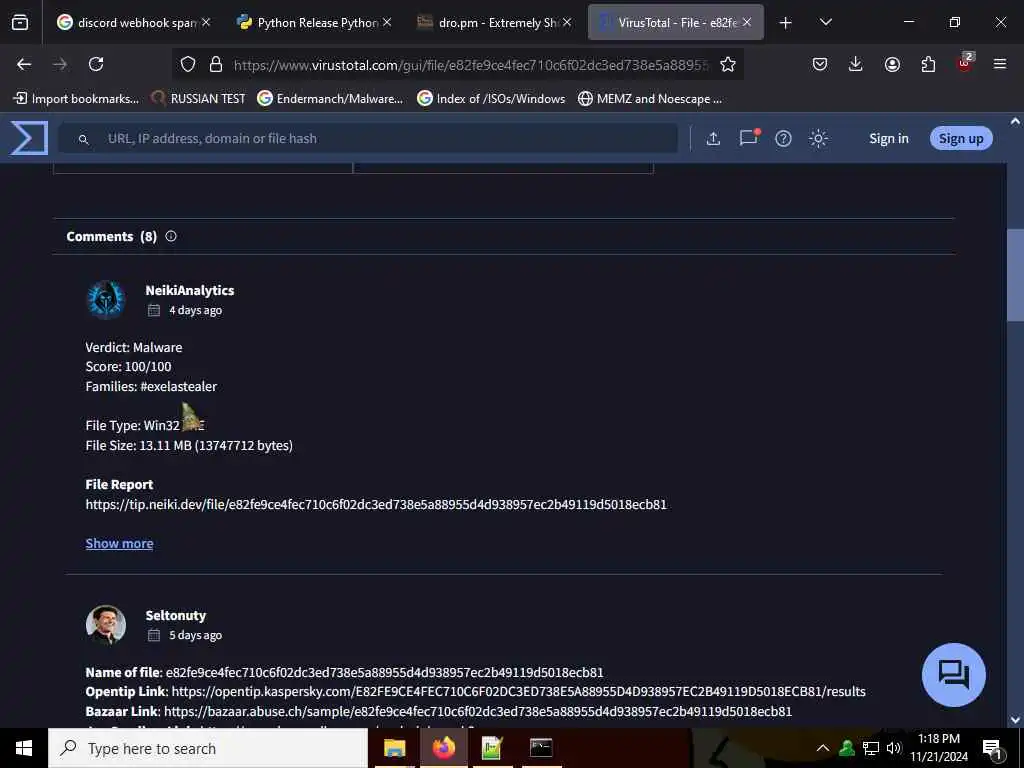Click the Comments info circle icon
Image resolution: width=1024 pixels, height=768 pixels.
pos(171,236)
